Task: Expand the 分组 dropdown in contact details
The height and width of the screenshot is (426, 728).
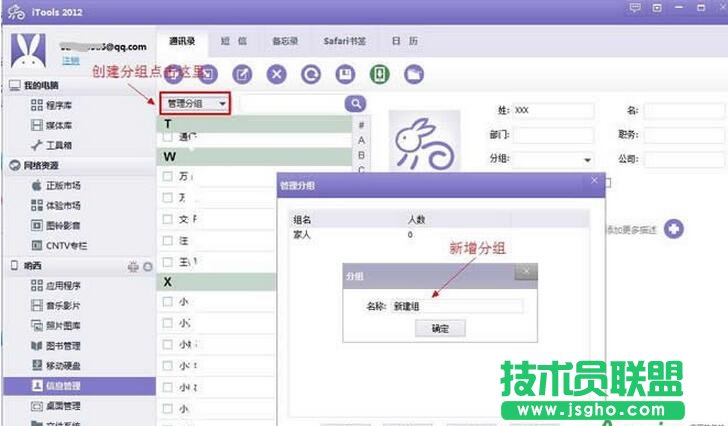Action: (x=585, y=160)
